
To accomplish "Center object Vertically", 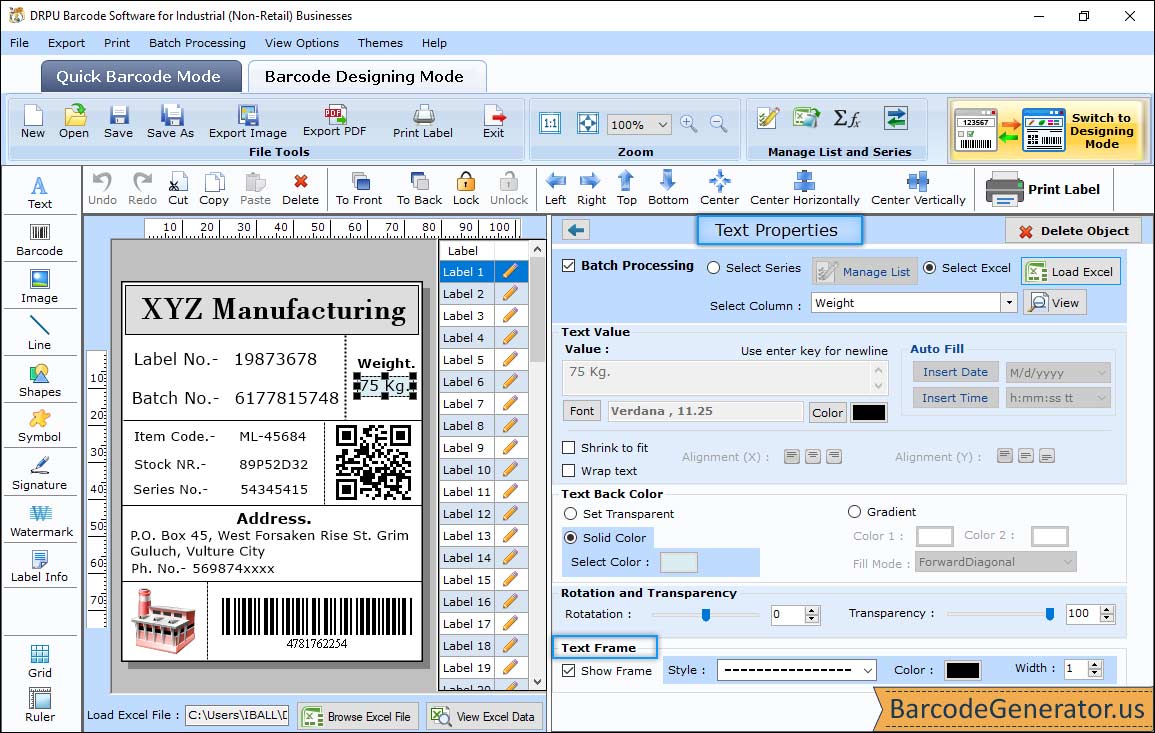I will 918,189.
